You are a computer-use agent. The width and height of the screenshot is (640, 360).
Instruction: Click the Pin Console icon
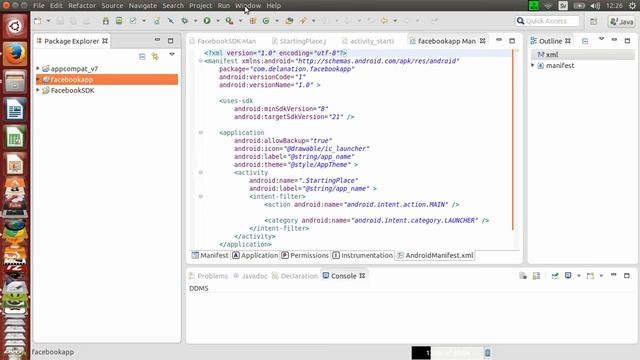pos(555,276)
